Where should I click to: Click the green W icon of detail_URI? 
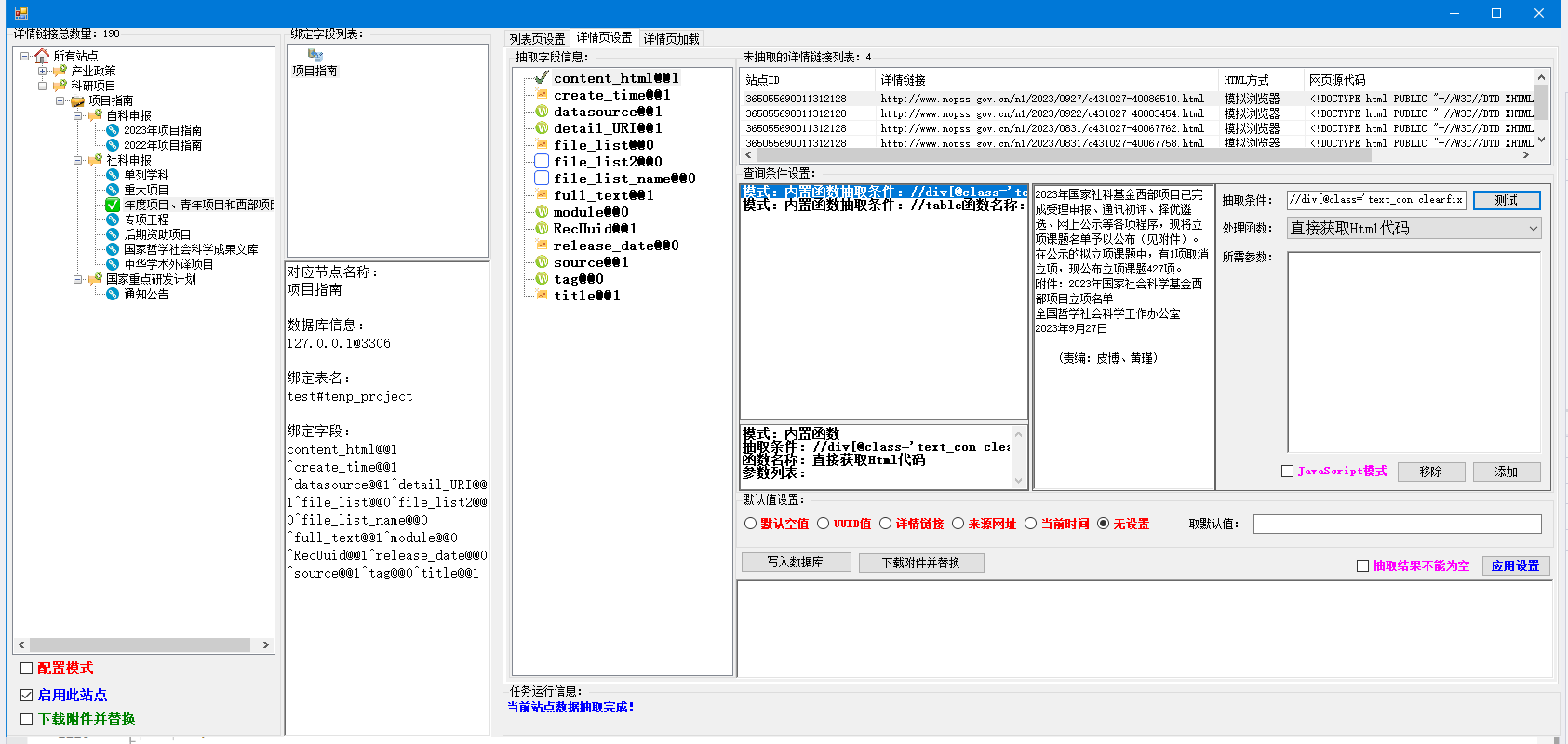pyautogui.click(x=542, y=128)
